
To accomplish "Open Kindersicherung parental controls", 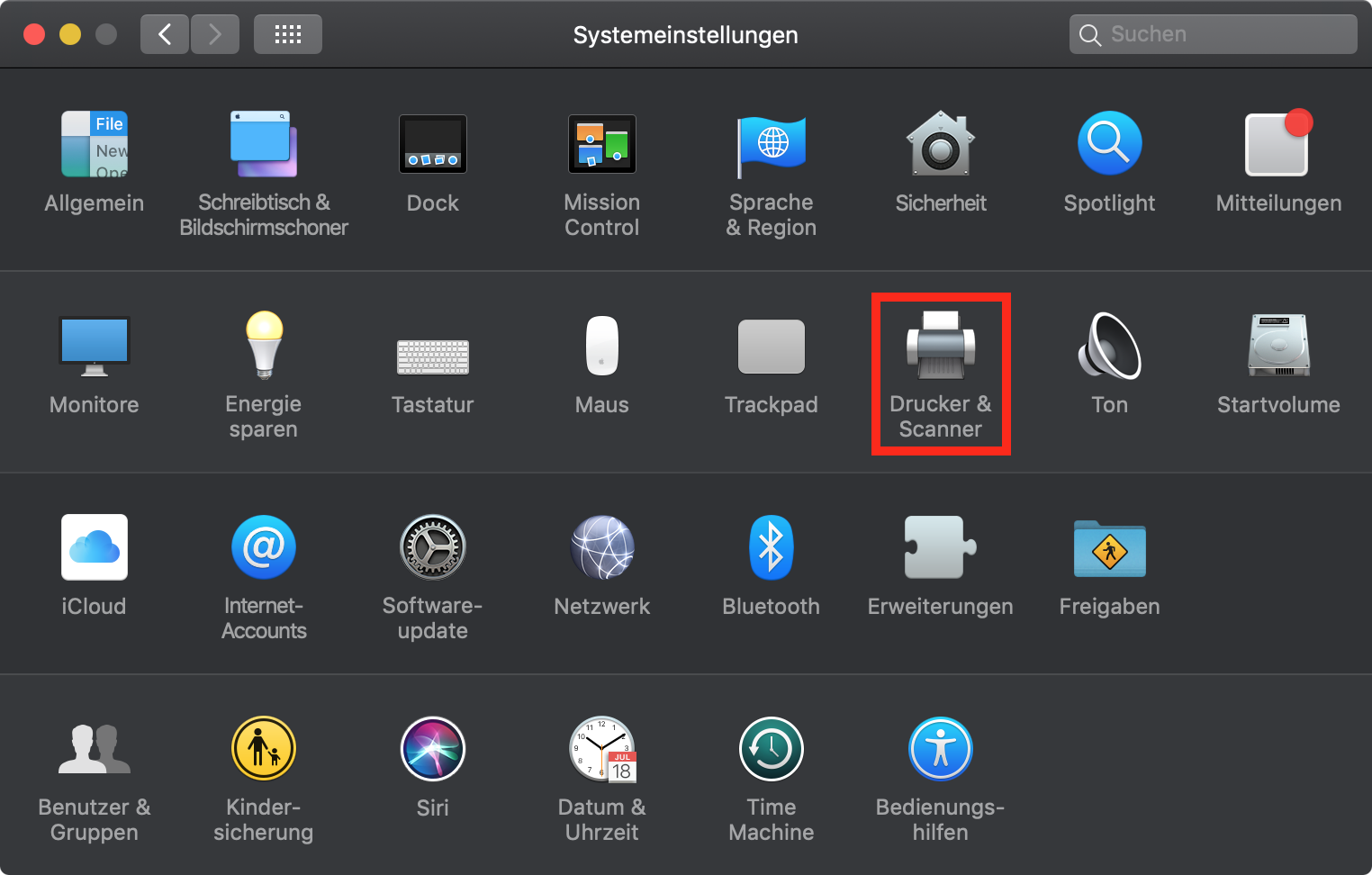I will point(264,749).
